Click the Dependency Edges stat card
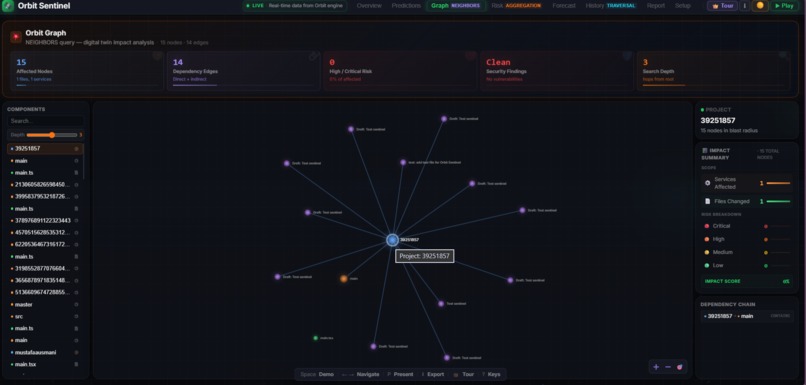The image size is (806, 385). pyautogui.click(x=244, y=71)
